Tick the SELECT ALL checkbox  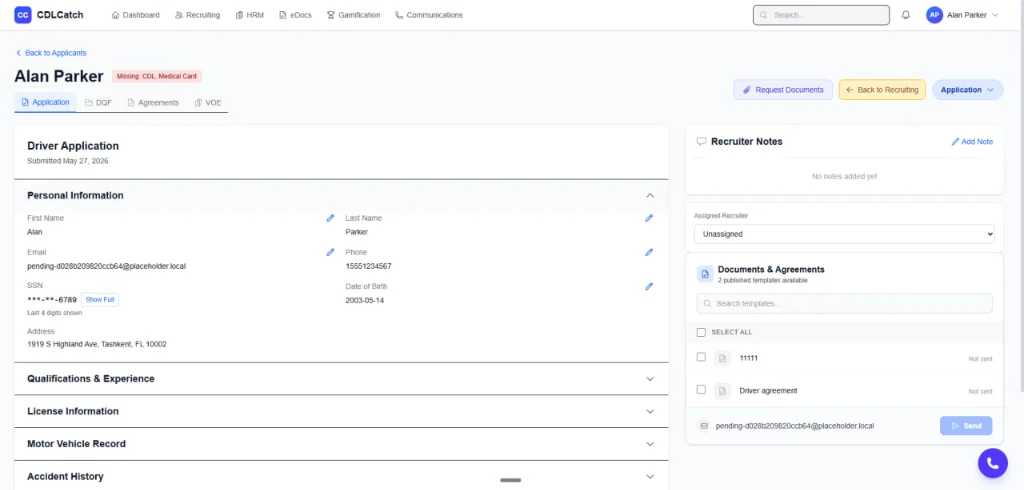tap(701, 333)
